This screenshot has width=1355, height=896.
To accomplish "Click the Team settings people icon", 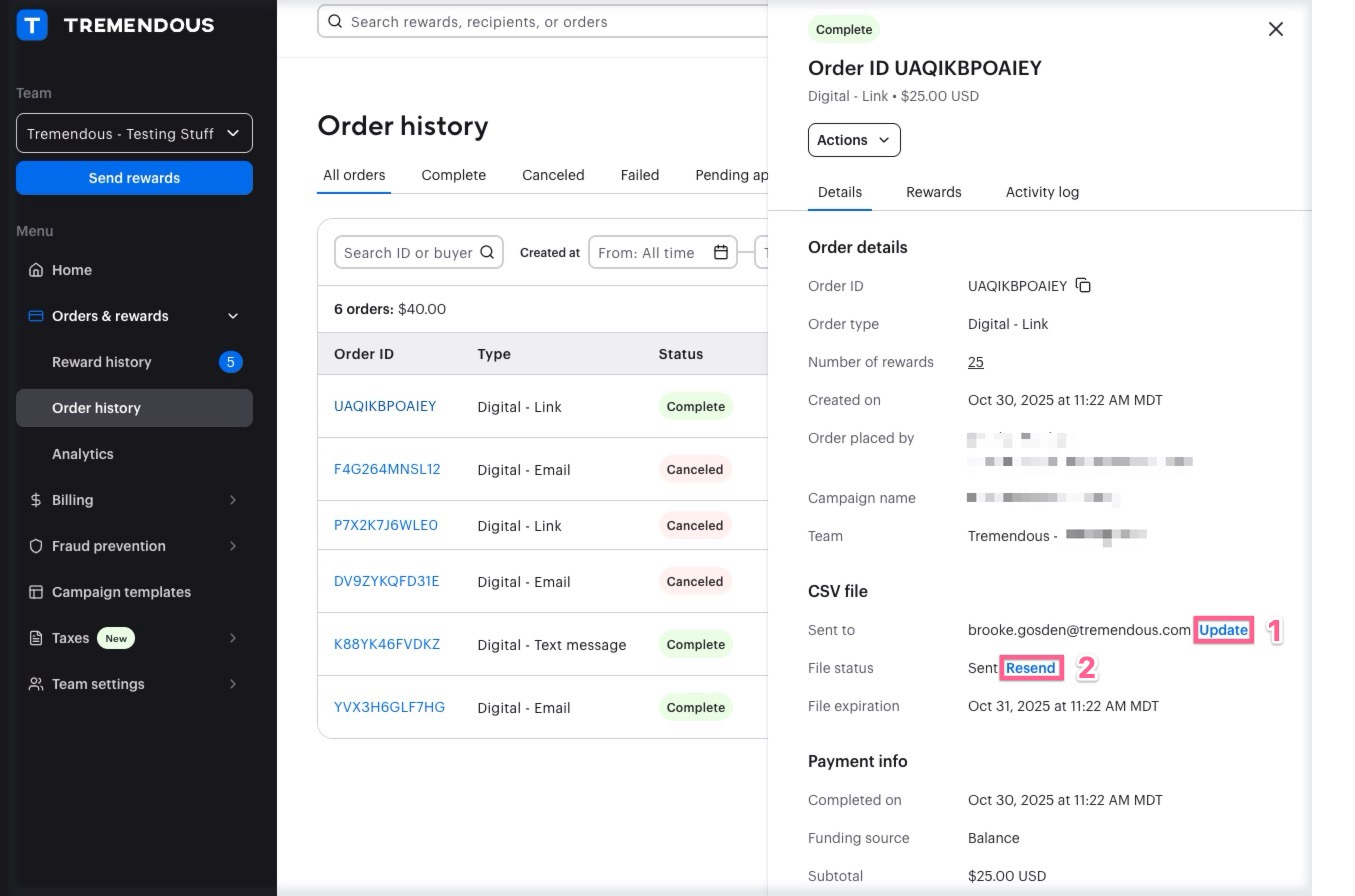I will click(x=36, y=684).
